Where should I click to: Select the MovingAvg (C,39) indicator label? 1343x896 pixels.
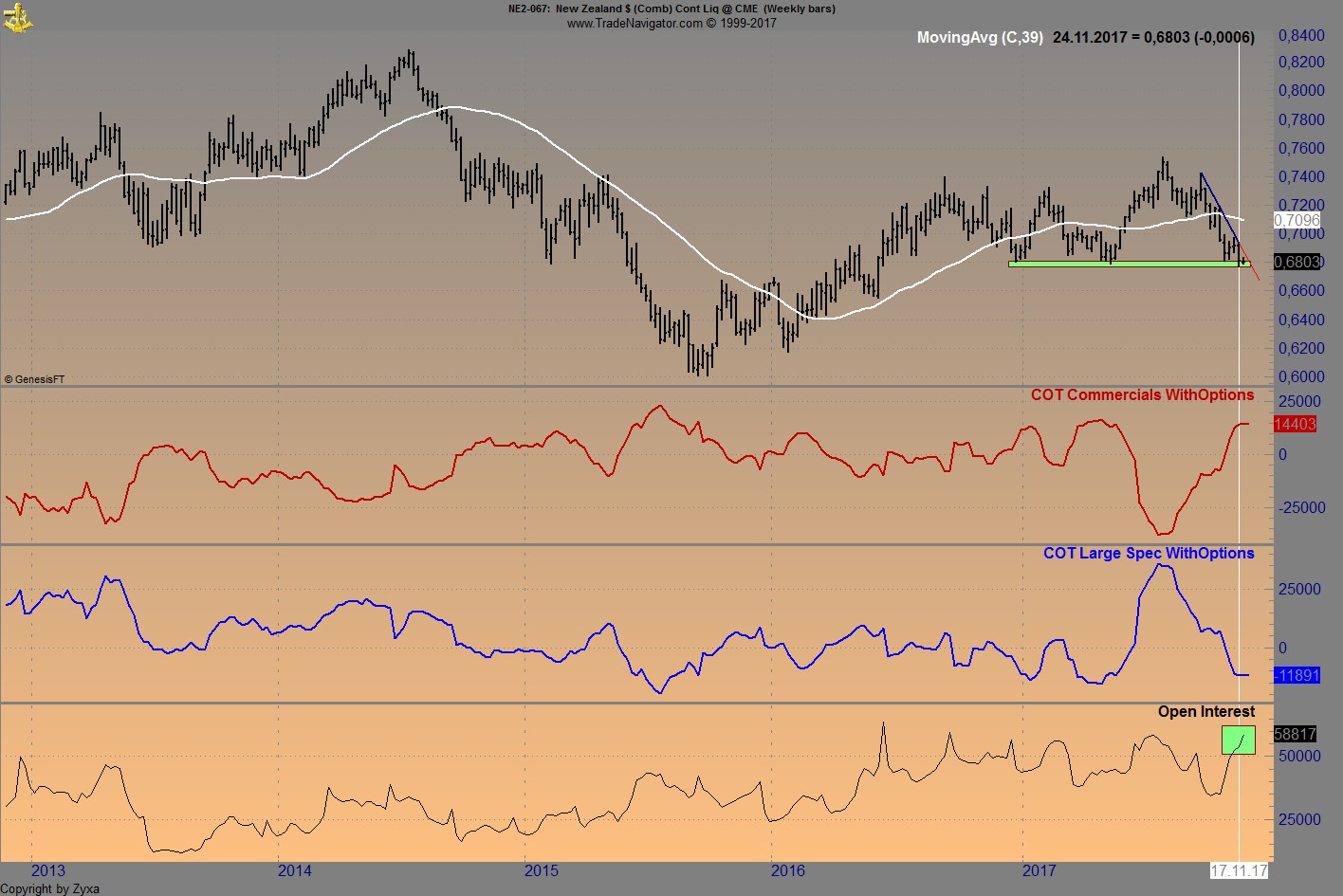981,38
